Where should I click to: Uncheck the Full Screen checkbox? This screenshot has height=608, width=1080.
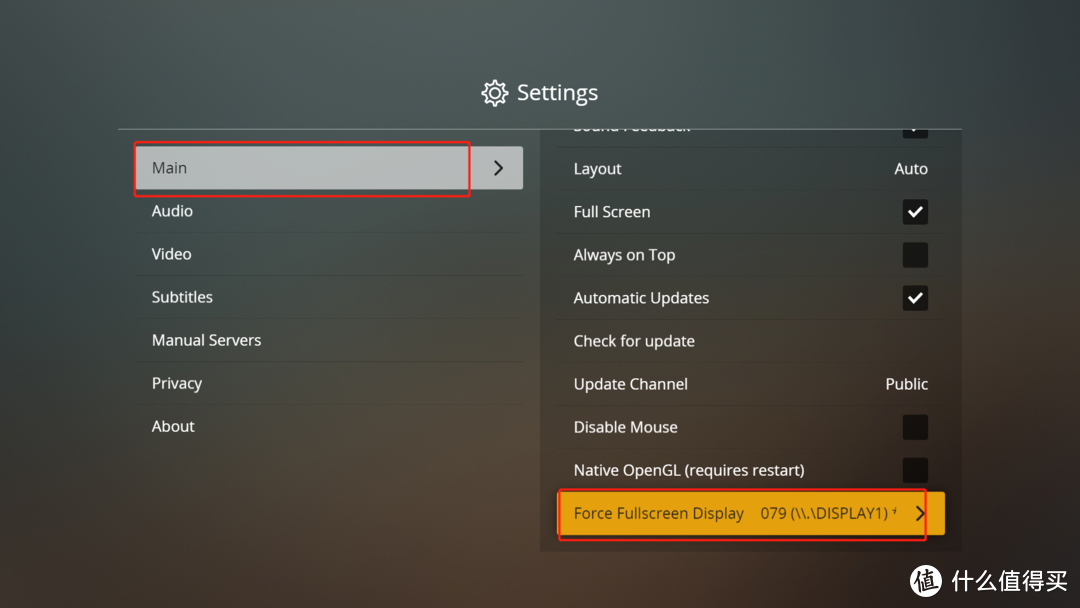pos(915,212)
